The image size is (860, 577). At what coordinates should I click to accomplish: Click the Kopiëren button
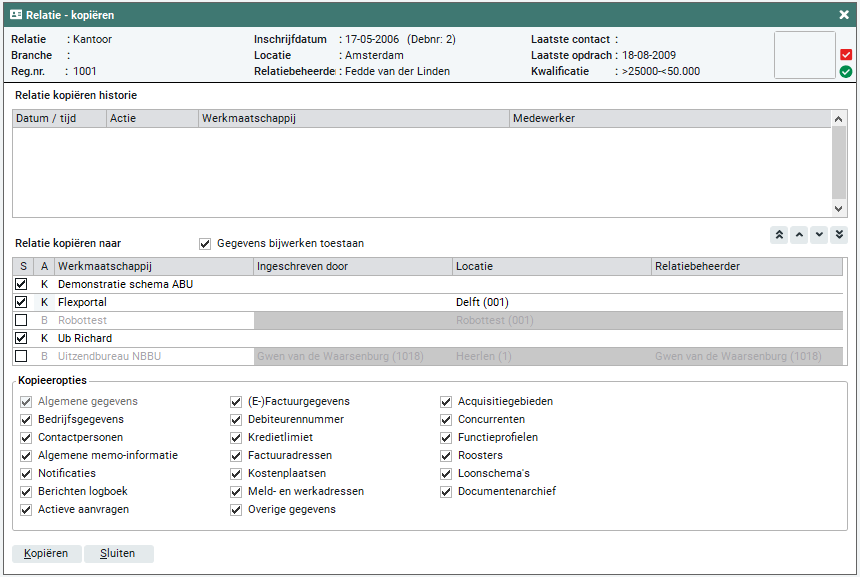[x=46, y=554]
